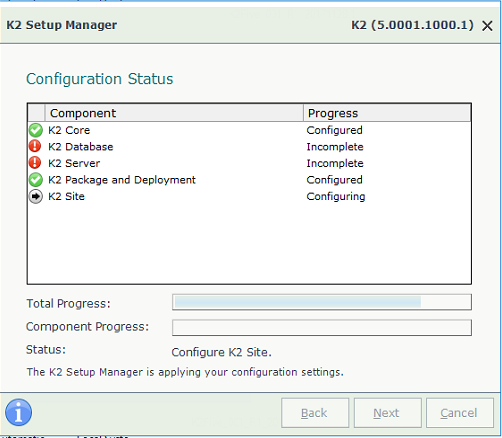Click the Component column header
Viewport: 502px width, 438px height.
174,113
